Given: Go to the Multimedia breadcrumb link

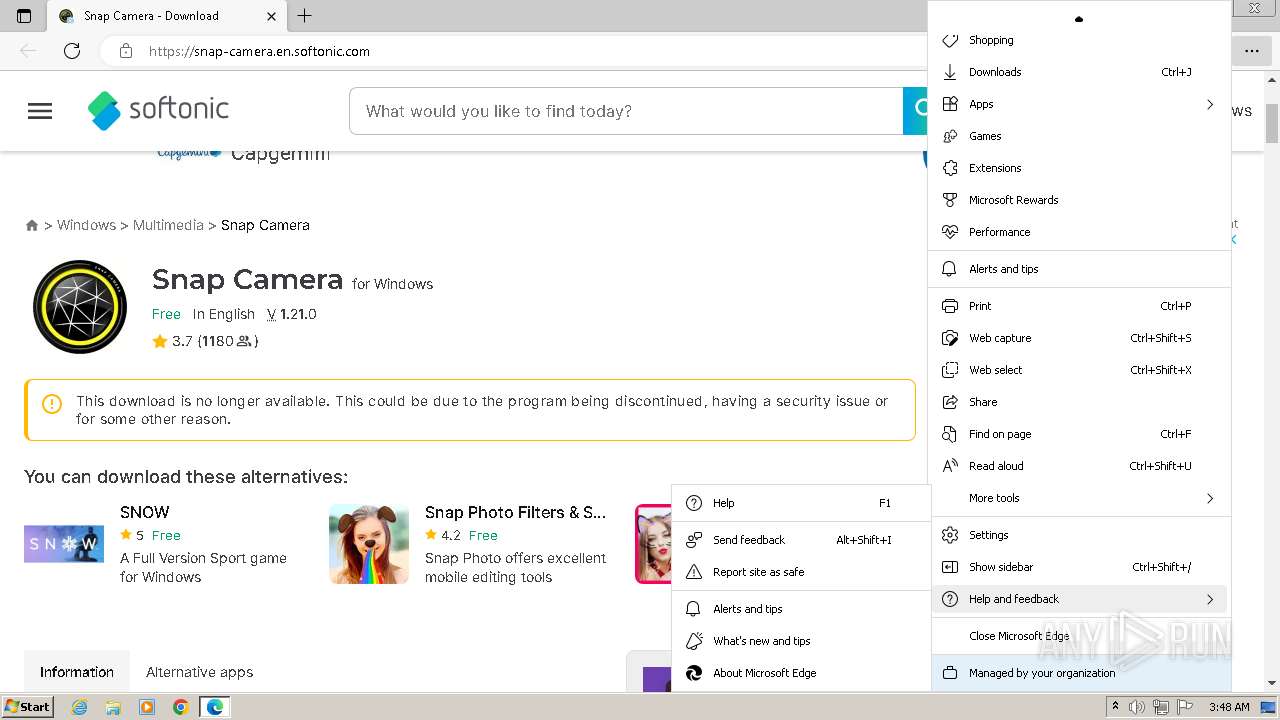Looking at the screenshot, I should tap(168, 225).
